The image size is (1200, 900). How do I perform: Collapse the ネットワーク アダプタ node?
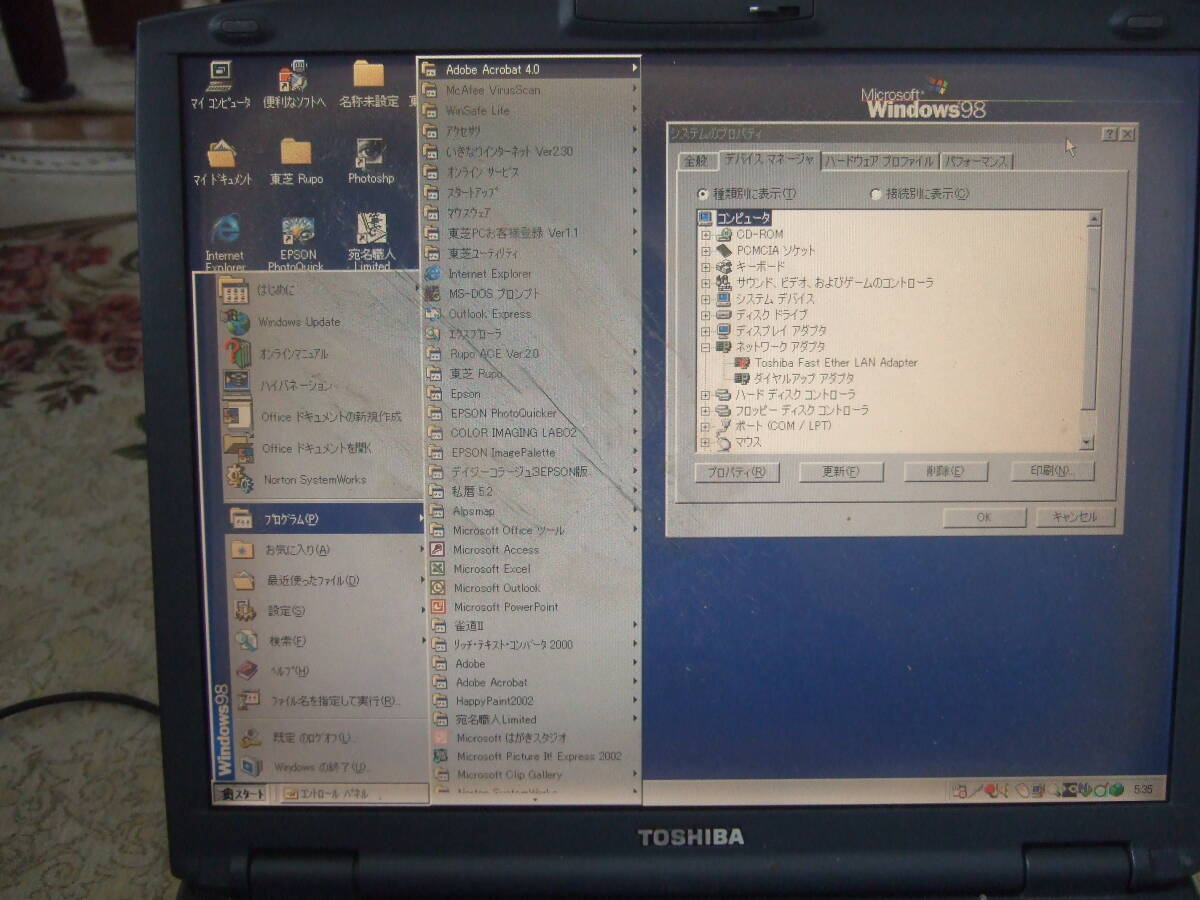(706, 347)
